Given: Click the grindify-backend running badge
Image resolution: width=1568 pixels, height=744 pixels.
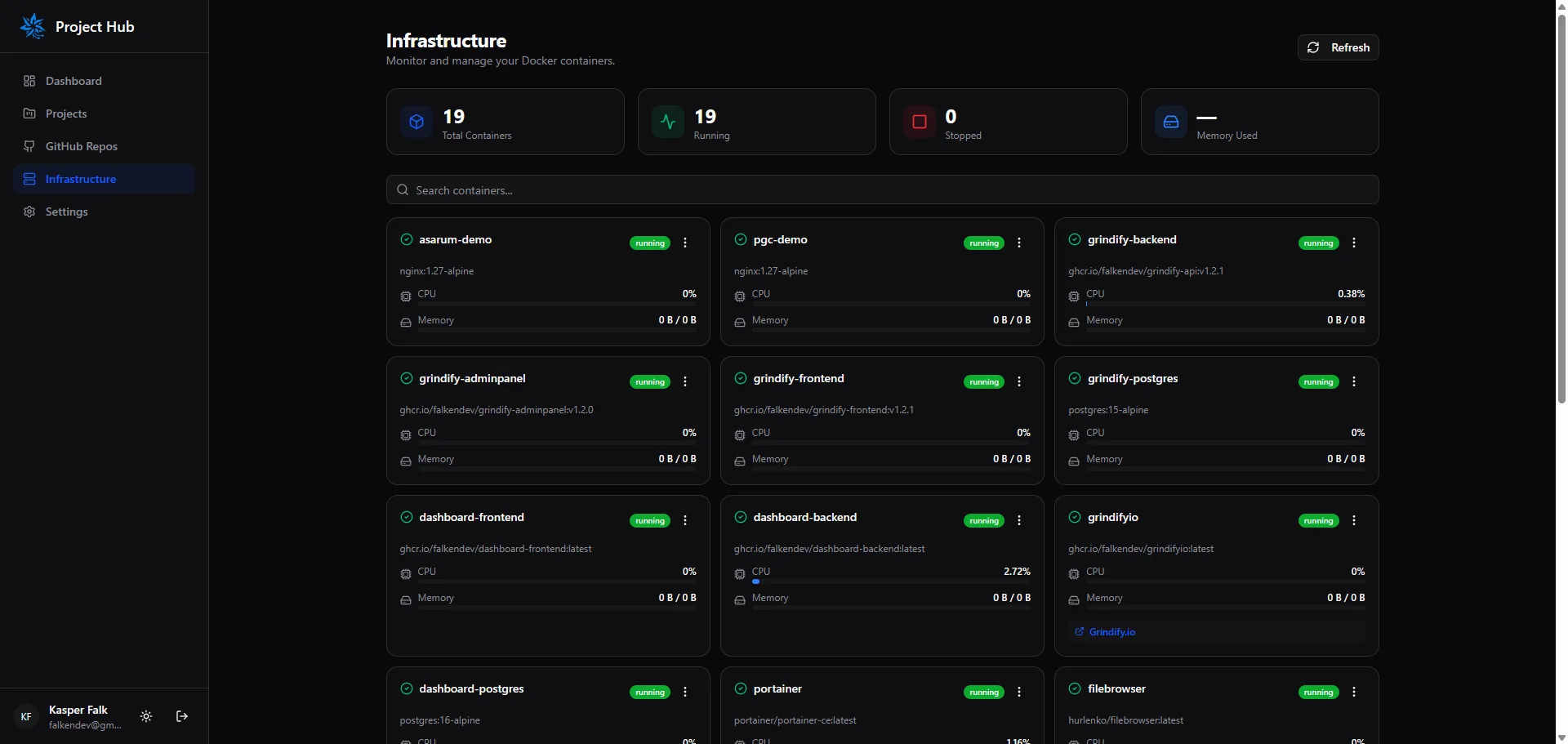Looking at the screenshot, I should (1319, 243).
